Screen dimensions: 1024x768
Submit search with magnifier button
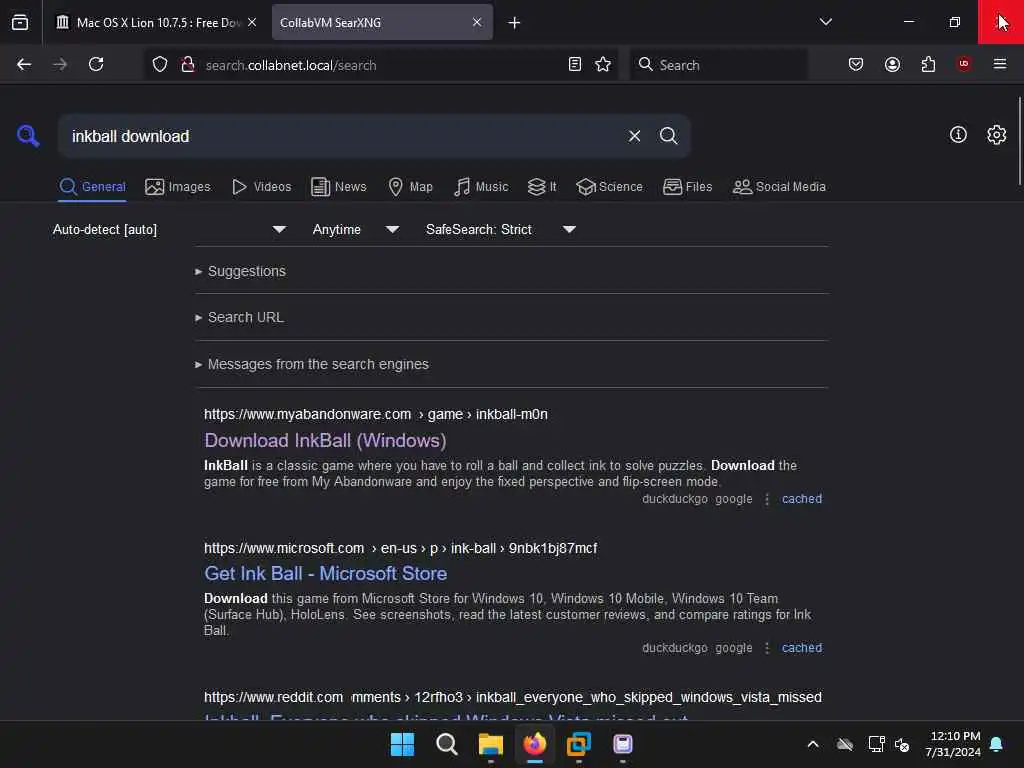coord(668,136)
